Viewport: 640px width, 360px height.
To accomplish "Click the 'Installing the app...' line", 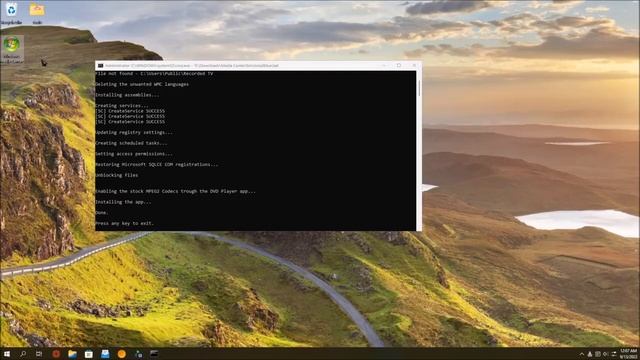I will pyautogui.click(x=123, y=202).
